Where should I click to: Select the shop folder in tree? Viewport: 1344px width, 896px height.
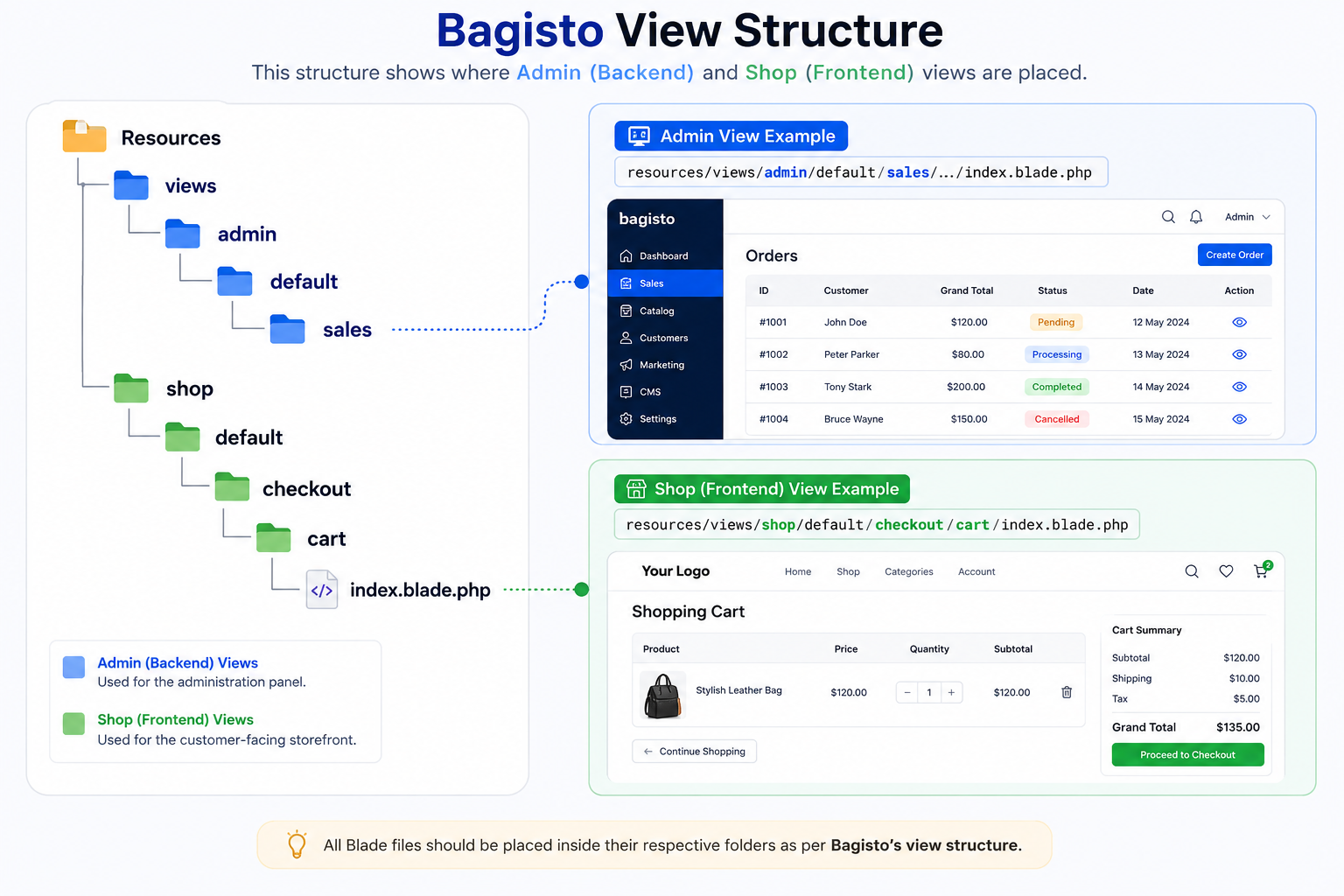pos(131,388)
